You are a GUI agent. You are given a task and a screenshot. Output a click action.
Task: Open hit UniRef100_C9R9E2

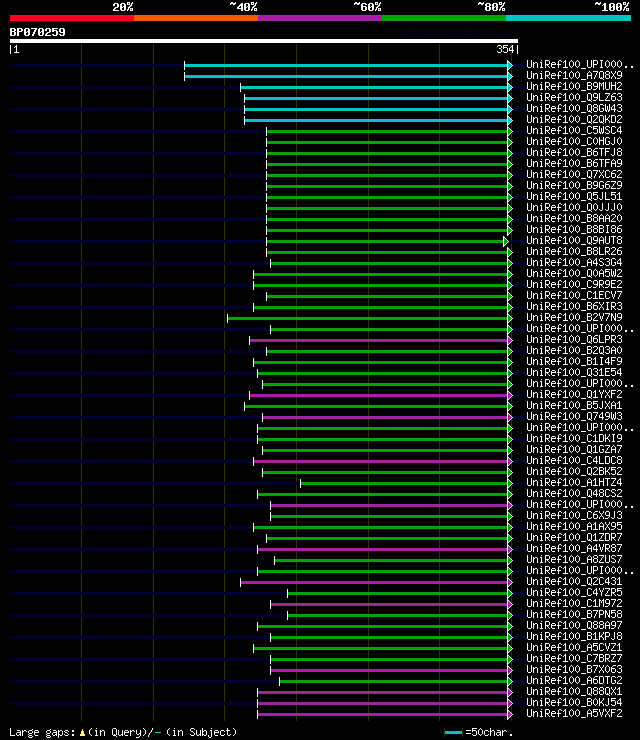click(x=574, y=285)
